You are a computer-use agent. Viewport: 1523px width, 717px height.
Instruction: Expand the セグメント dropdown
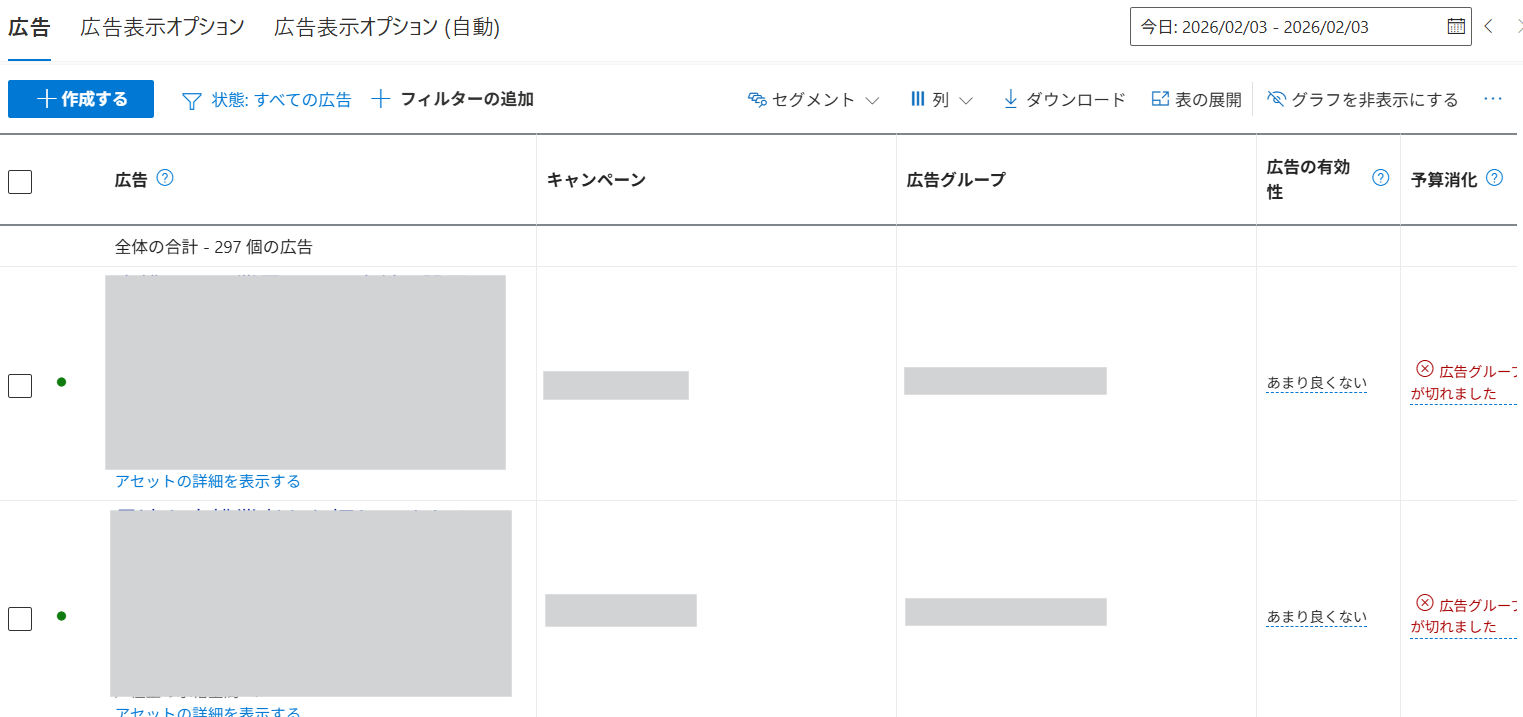pos(813,99)
